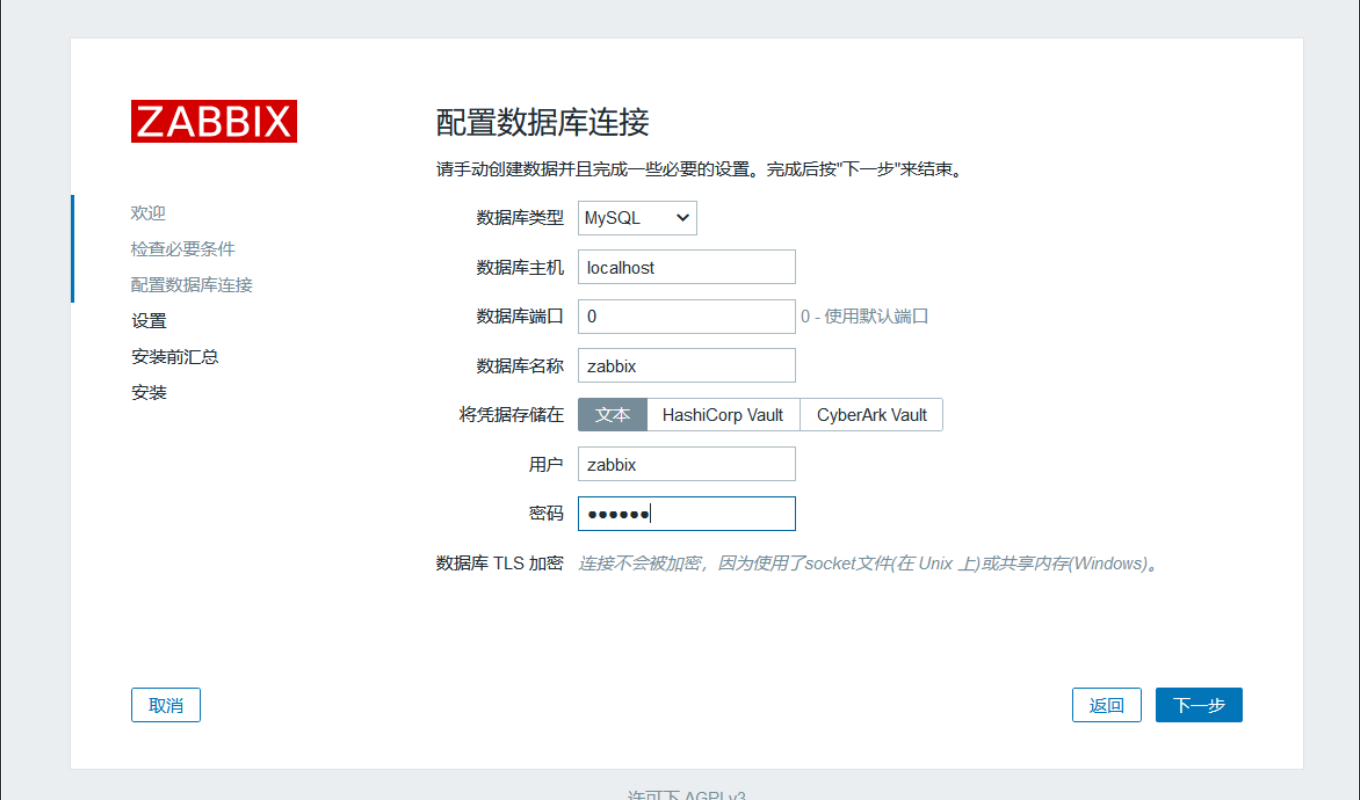Select the database name input field
Viewport: 1360px width, 800px height.
tap(687, 365)
